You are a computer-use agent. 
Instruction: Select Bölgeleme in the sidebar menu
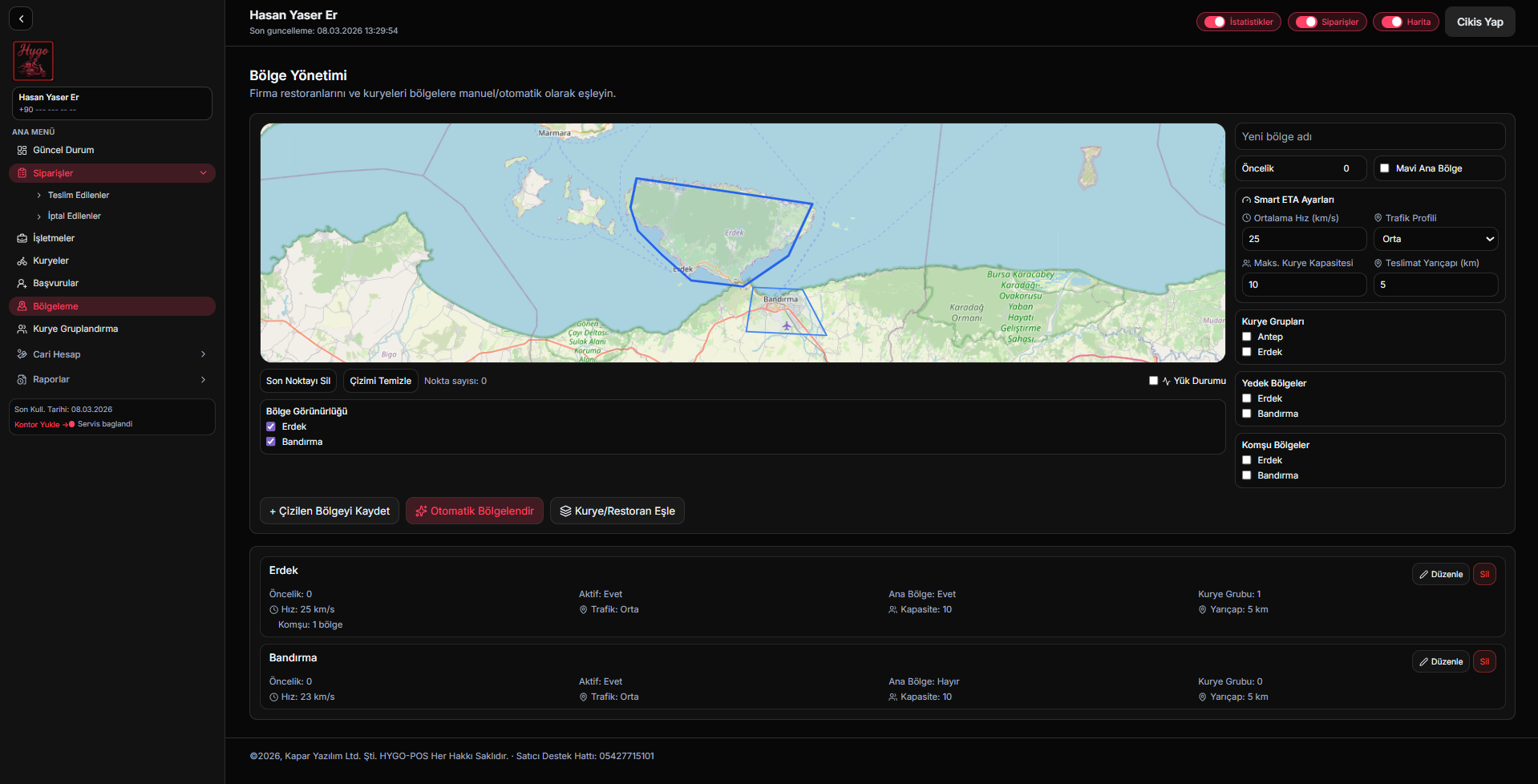(x=55, y=306)
